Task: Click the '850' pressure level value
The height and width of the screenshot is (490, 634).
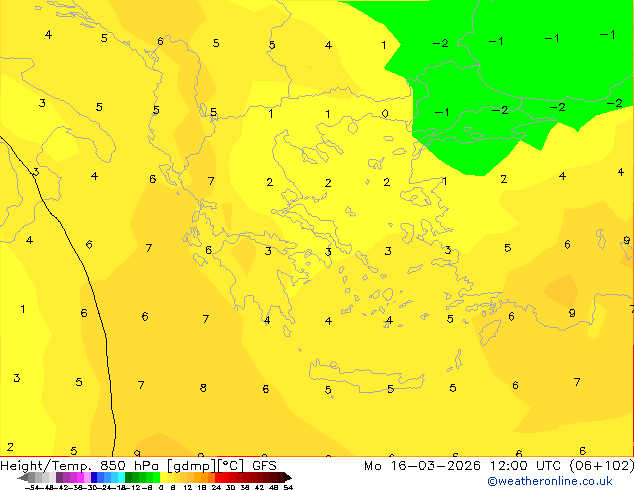Action: (112, 466)
